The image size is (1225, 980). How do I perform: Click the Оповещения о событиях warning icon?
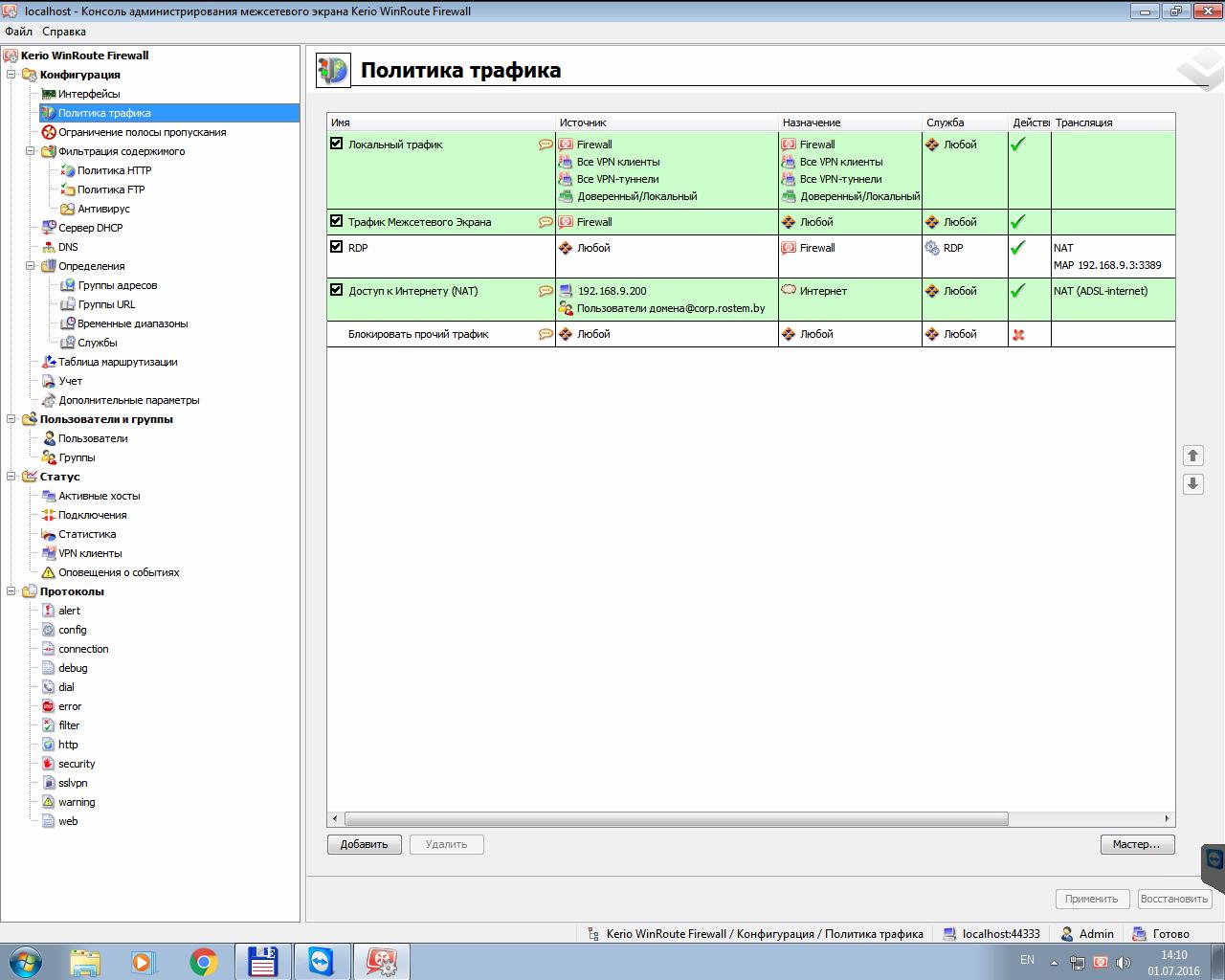pos(49,572)
